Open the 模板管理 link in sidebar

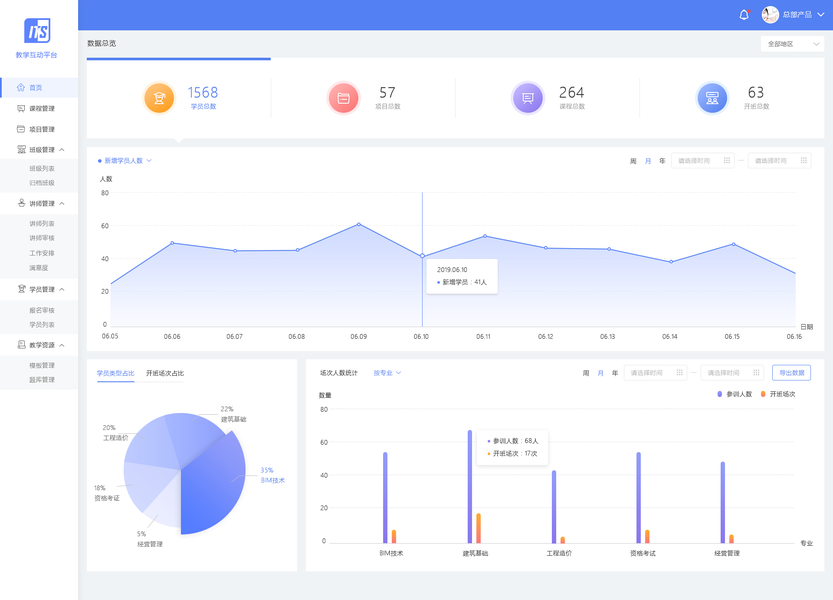(42, 366)
